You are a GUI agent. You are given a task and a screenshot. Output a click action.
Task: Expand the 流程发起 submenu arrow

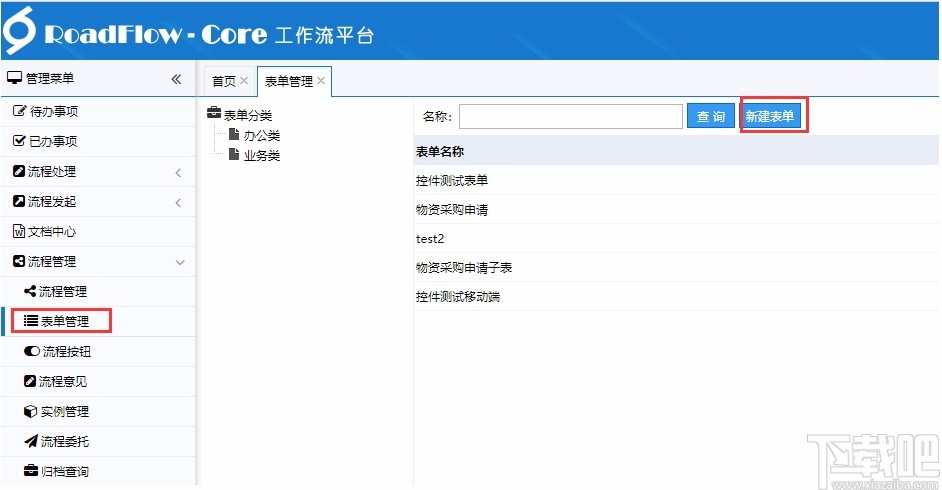(x=178, y=203)
